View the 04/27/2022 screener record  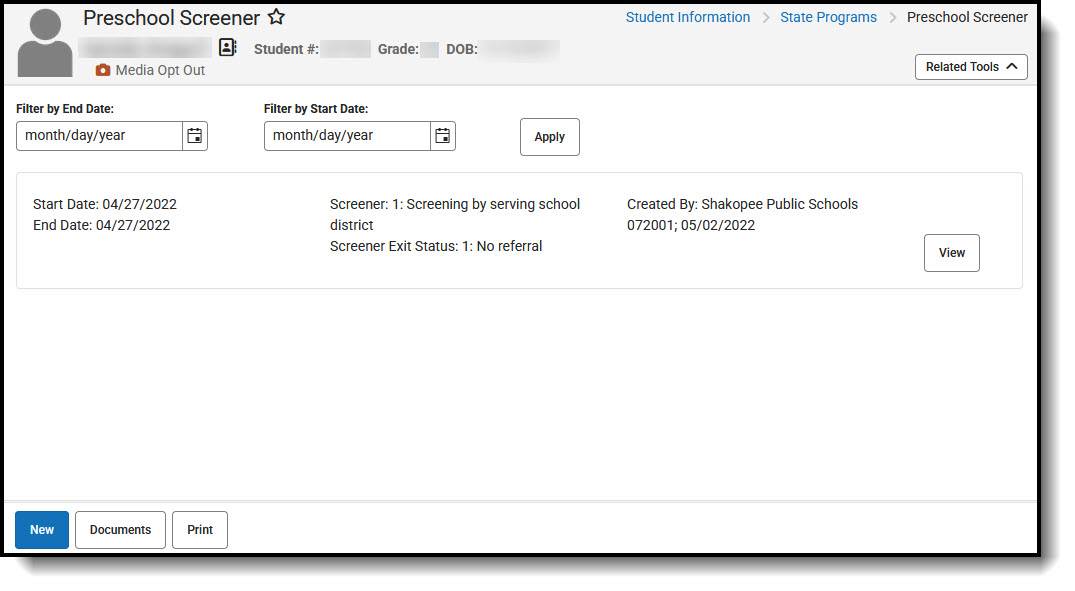pyautogui.click(x=951, y=252)
